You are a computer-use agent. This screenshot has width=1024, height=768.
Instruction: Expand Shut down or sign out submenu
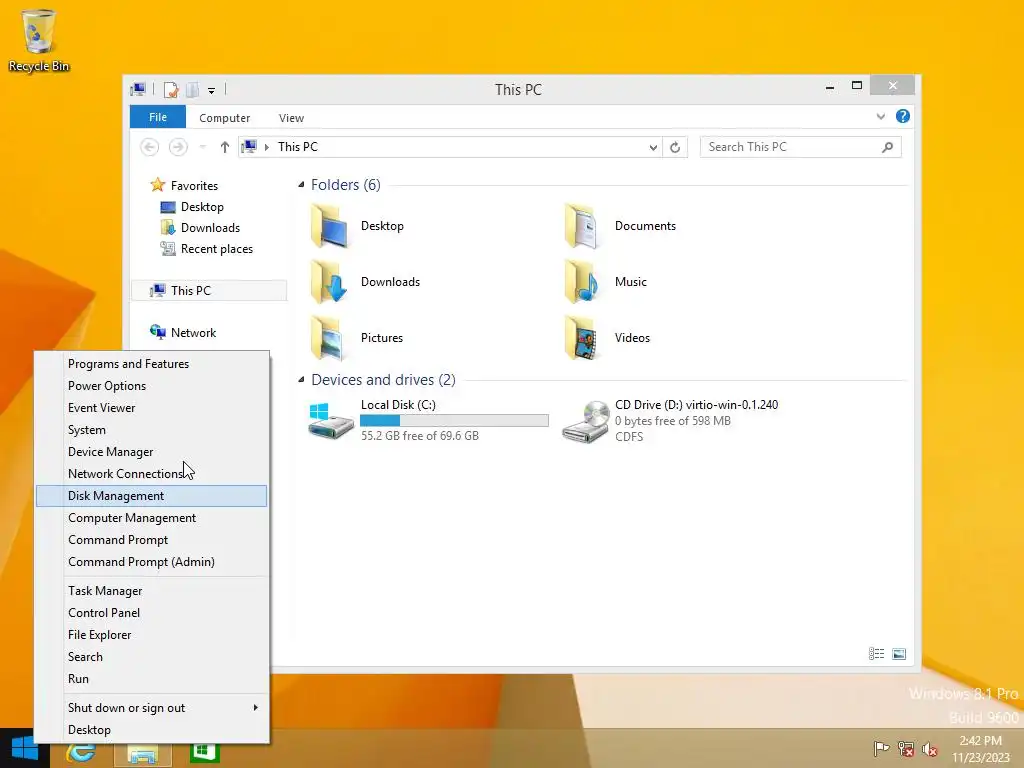click(x=152, y=708)
